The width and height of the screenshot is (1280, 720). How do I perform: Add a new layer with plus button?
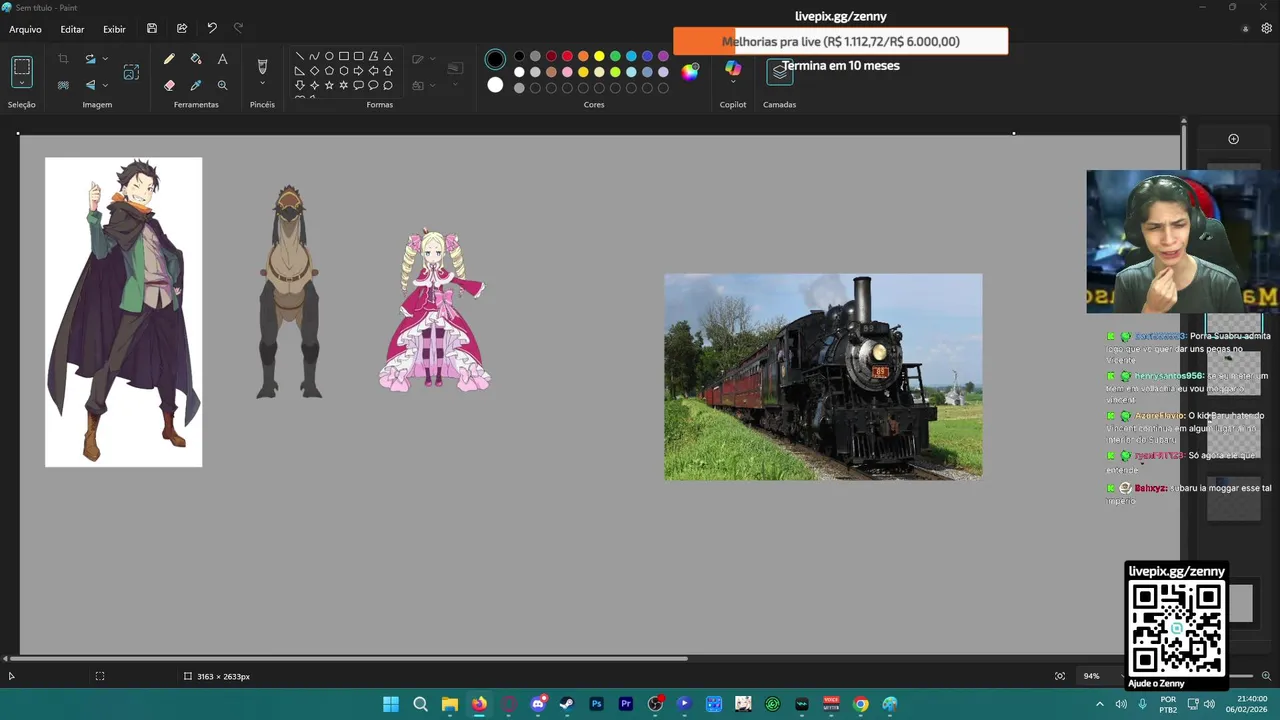coord(1233,139)
